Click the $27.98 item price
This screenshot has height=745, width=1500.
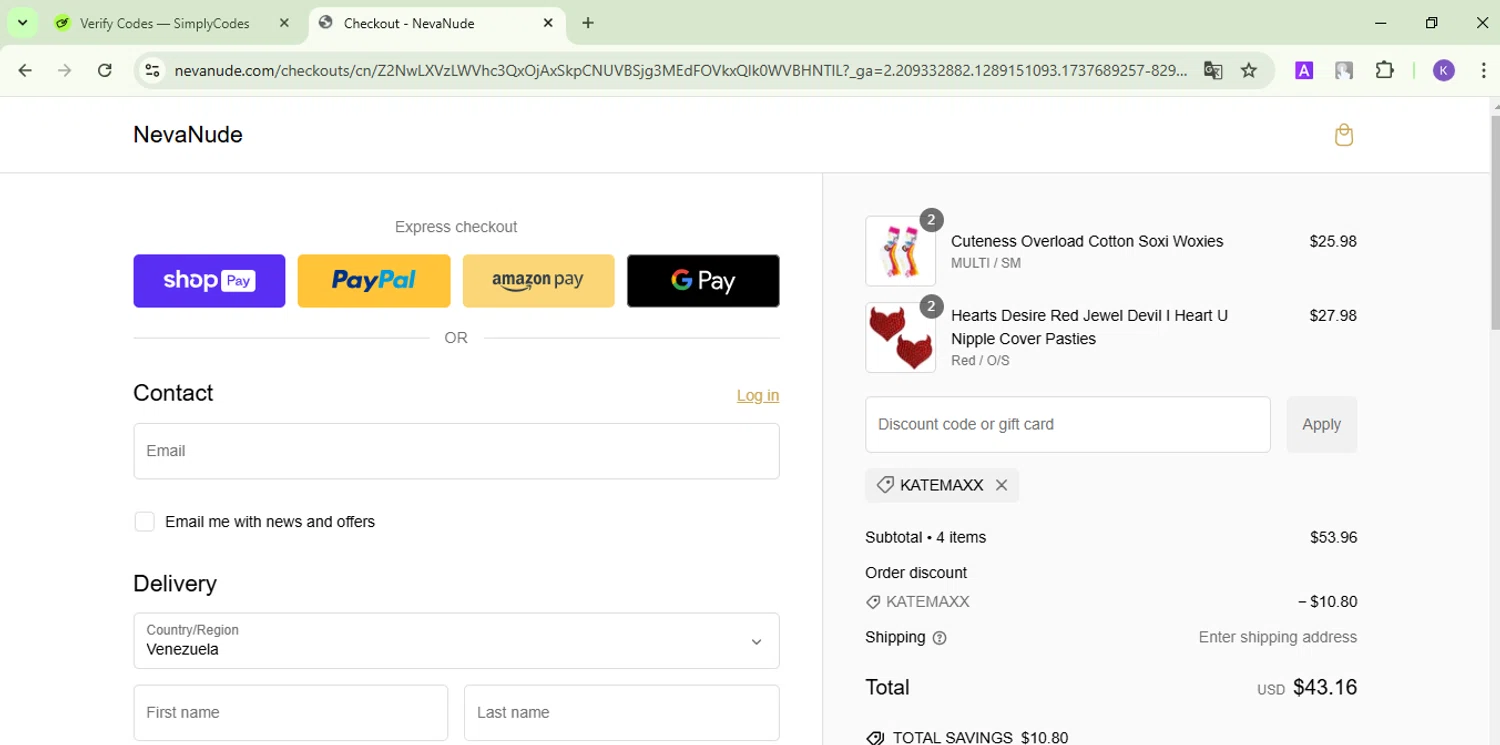tap(1333, 315)
